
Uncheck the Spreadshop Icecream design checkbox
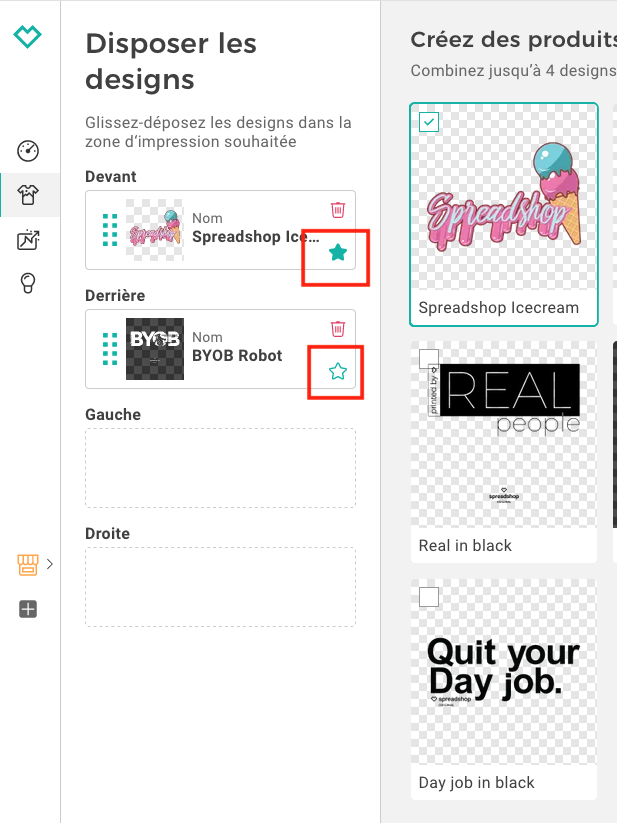pyautogui.click(x=429, y=122)
